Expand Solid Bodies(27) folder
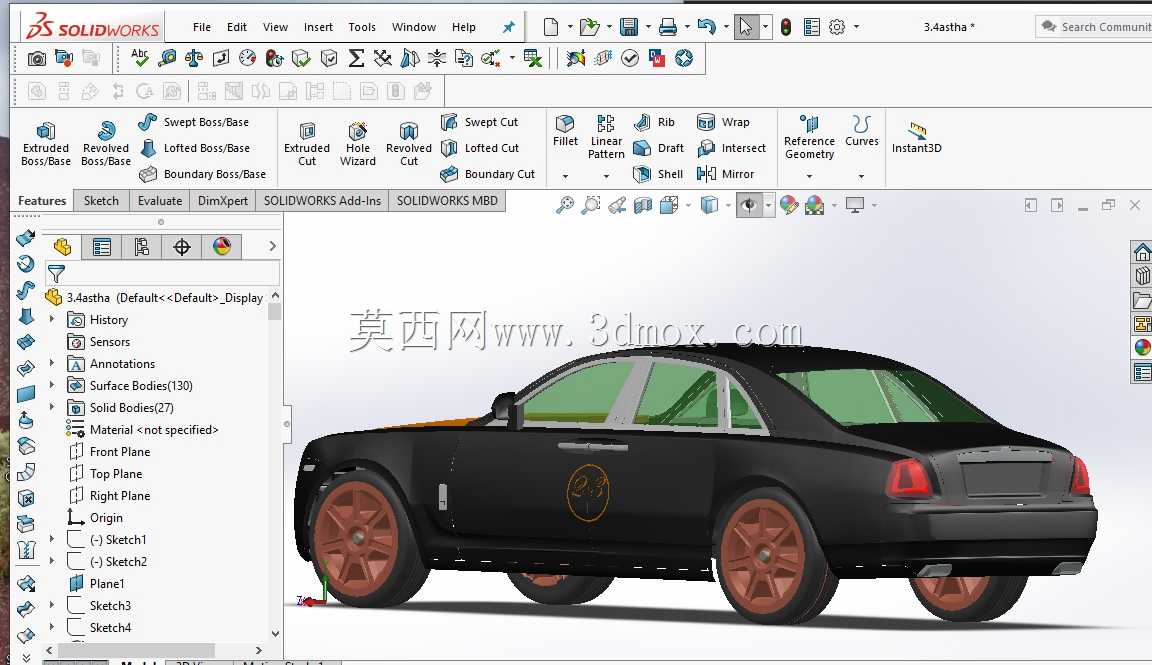Image resolution: width=1152 pixels, height=665 pixels. click(51, 407)
